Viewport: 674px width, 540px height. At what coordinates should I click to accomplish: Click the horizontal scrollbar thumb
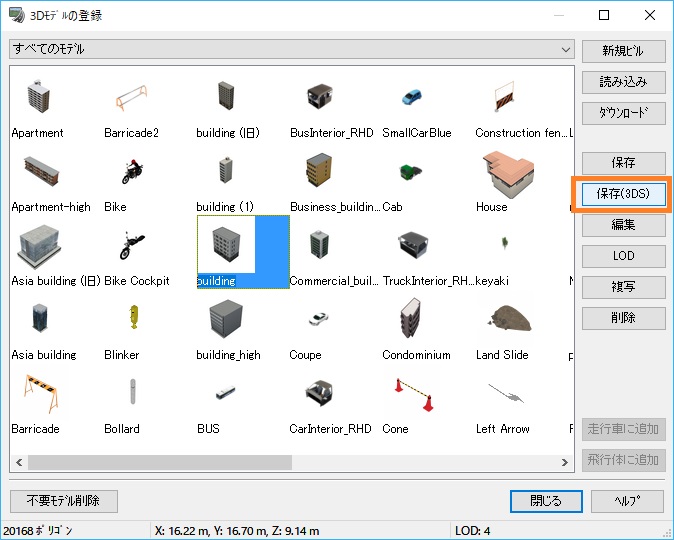(160, 463)
